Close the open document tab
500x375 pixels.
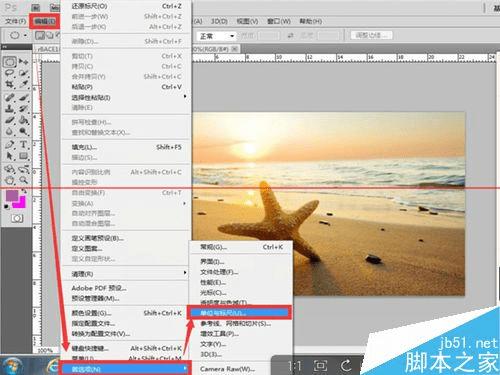coord(235,49)
